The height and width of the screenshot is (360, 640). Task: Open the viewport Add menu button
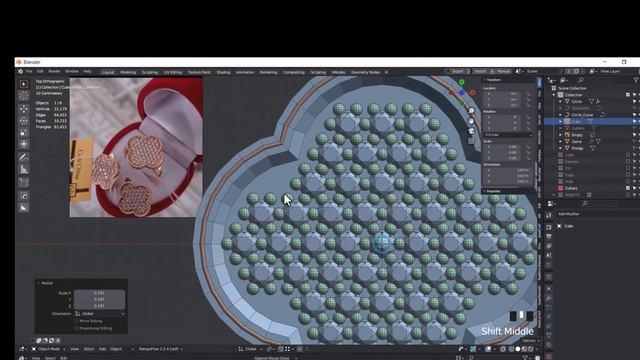(102, 349)
